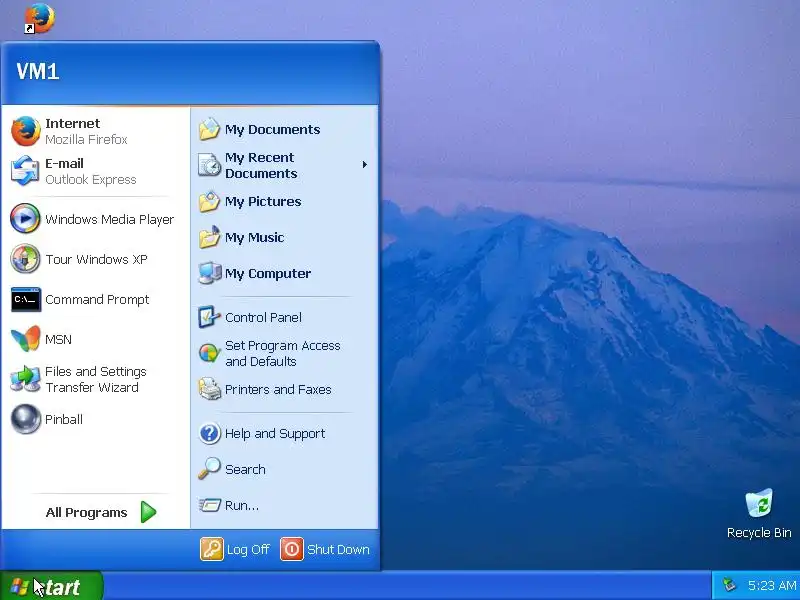This screenshot has width=800, height=600.
Task: Choose the E-mail menu entry label
Action: click(x=64, y=163)
